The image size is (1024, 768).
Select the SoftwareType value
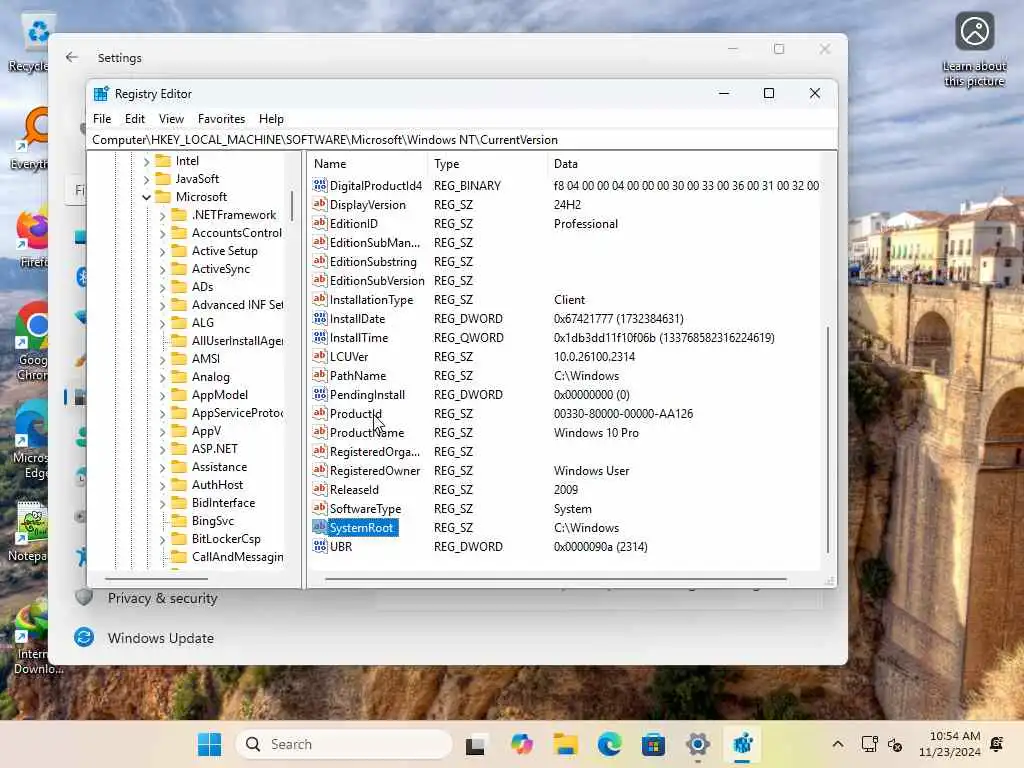tap(365, 509)
